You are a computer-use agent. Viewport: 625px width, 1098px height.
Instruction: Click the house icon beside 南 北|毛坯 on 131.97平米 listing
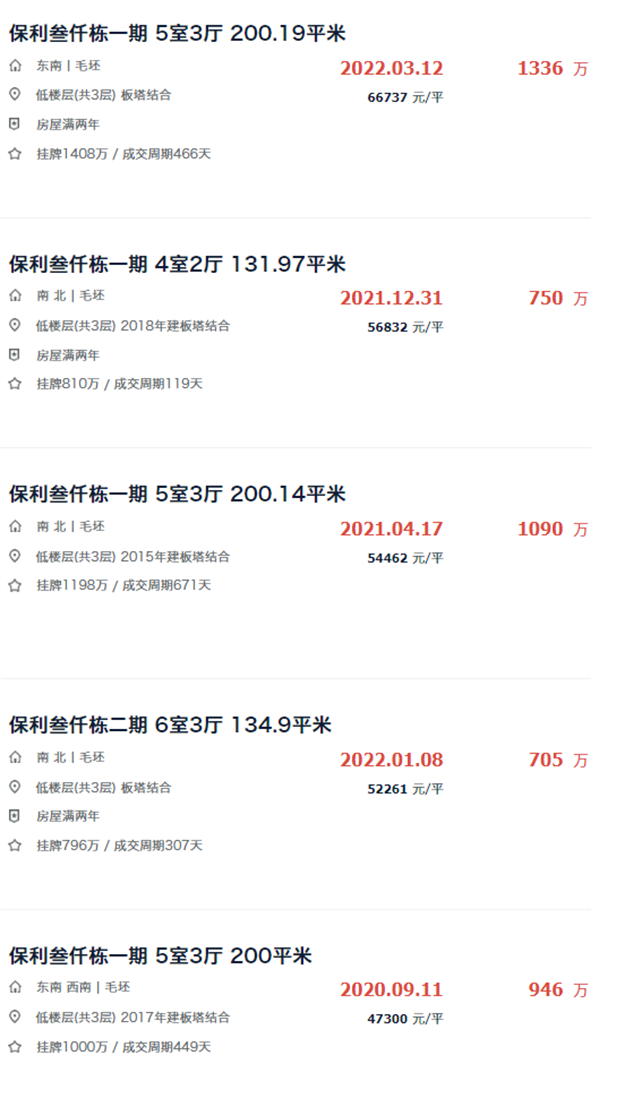14,297
